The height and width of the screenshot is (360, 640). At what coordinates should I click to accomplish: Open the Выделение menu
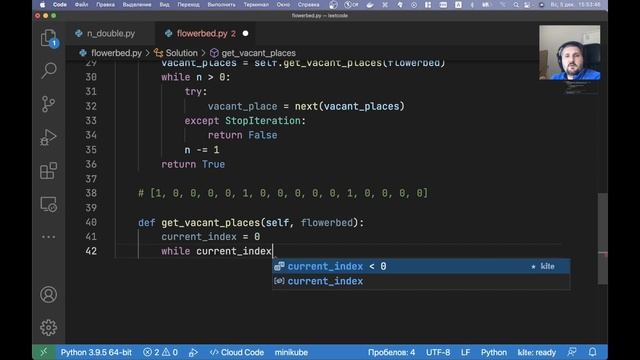tap(137, 5)
